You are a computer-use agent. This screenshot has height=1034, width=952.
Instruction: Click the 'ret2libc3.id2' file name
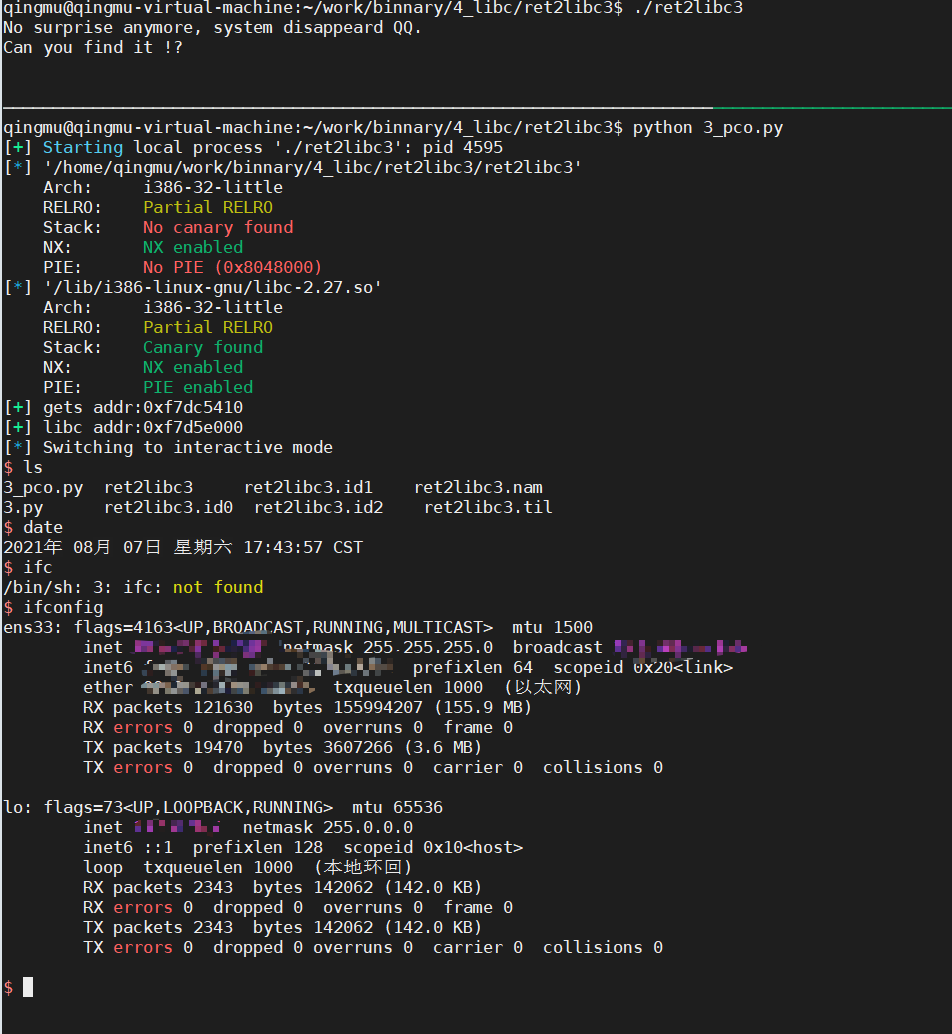click(318, 507)
